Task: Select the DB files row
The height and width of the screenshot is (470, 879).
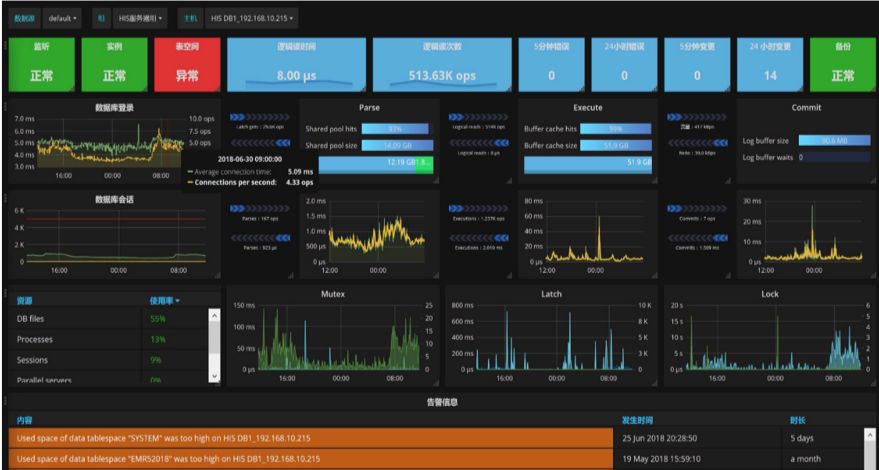Action: click(108, 319)
